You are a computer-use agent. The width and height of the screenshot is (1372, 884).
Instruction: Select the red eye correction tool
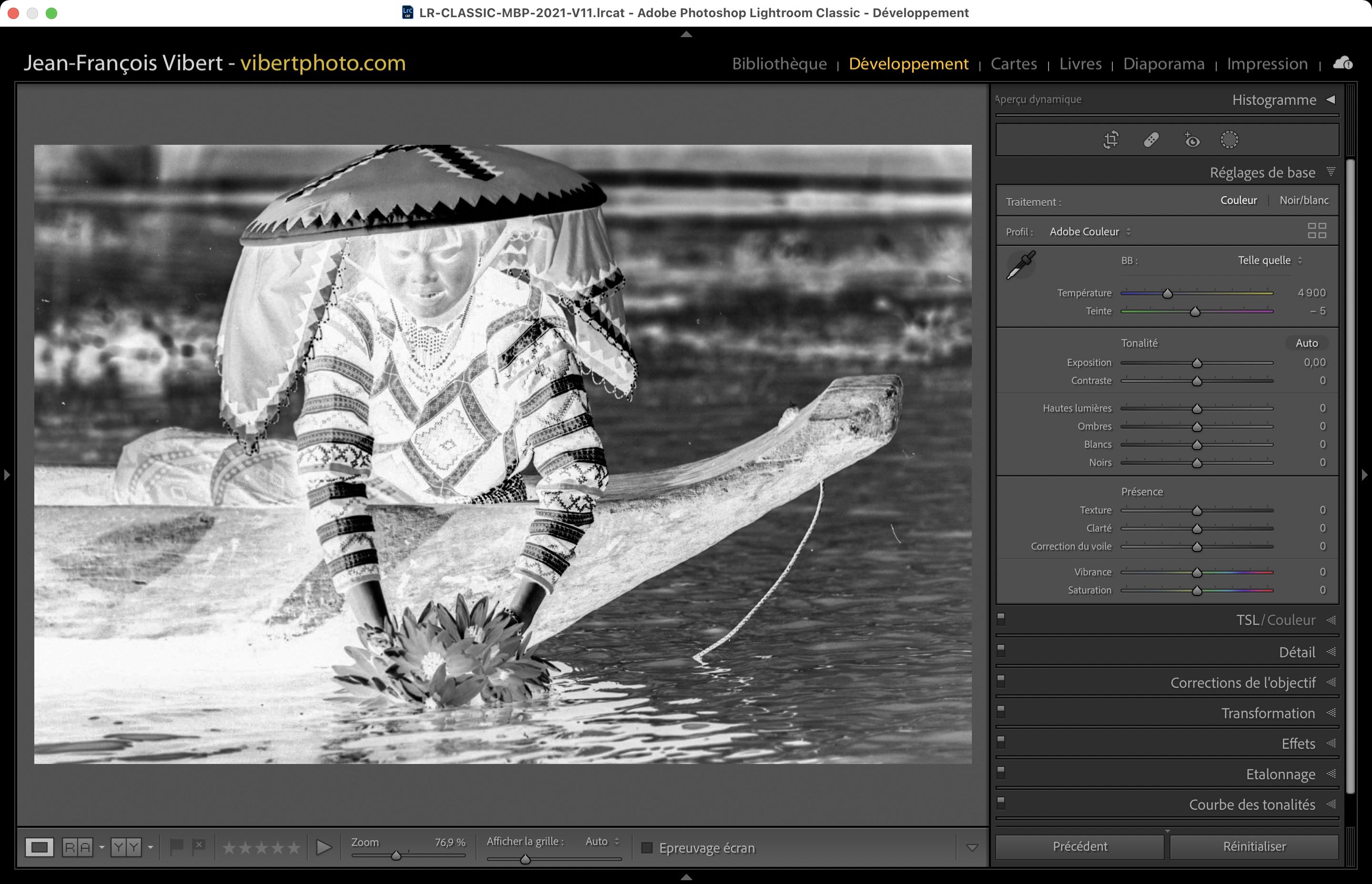coord(1192,140)
